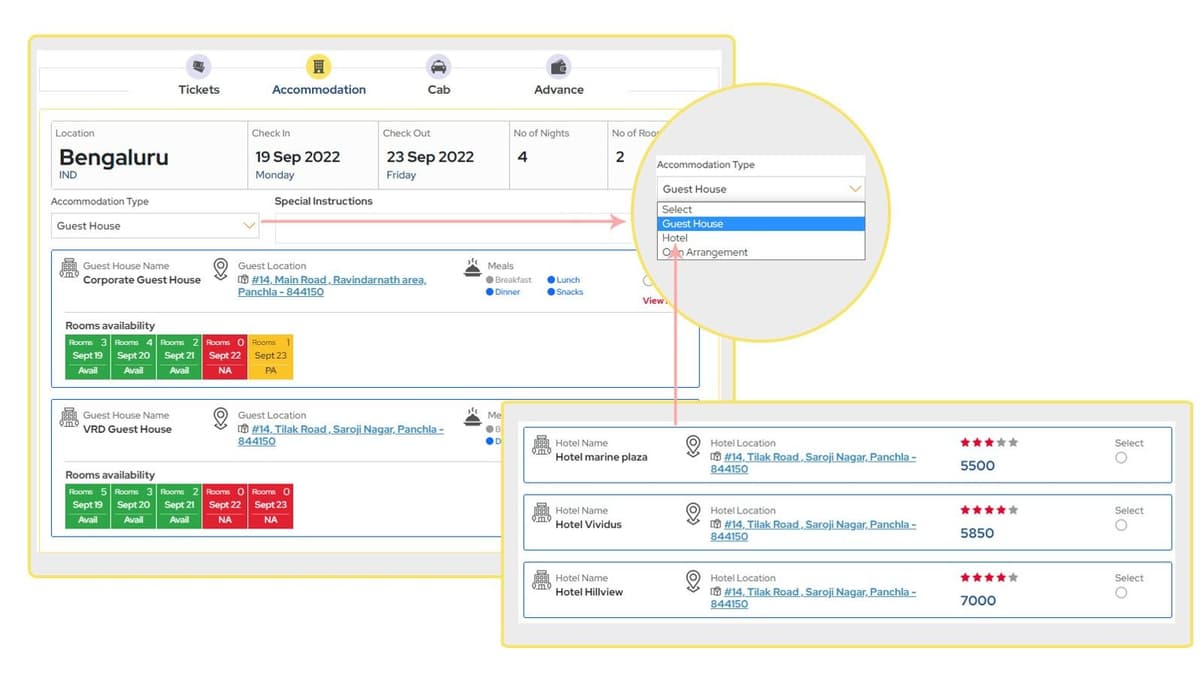Select yellow Sept 23 PA tile
The width and height of the screenshot is (1200, 675).
tap(270, 357)
